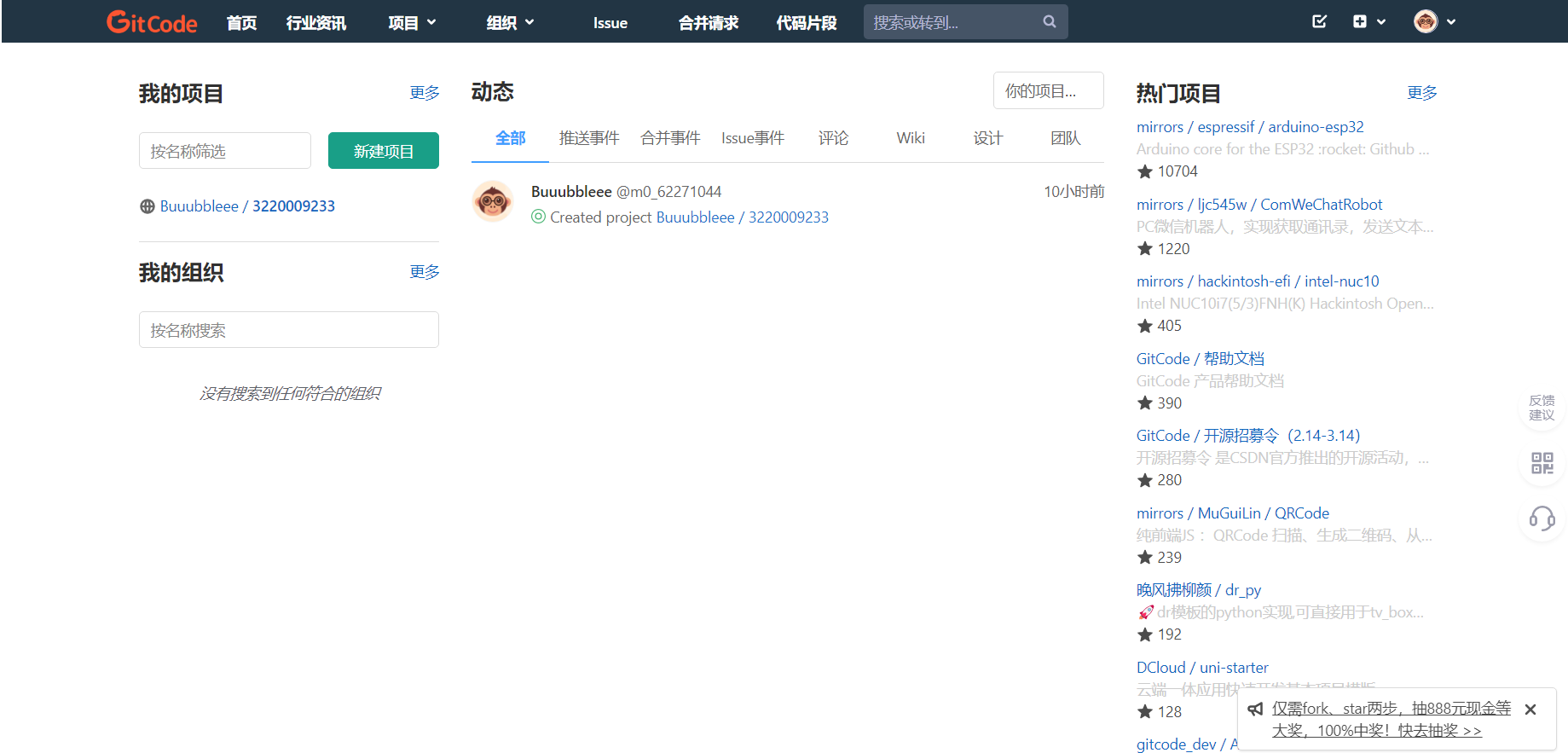The image size is (1568, 753).
Task: Select the Issue事件 tab
Action: (753, 138)
